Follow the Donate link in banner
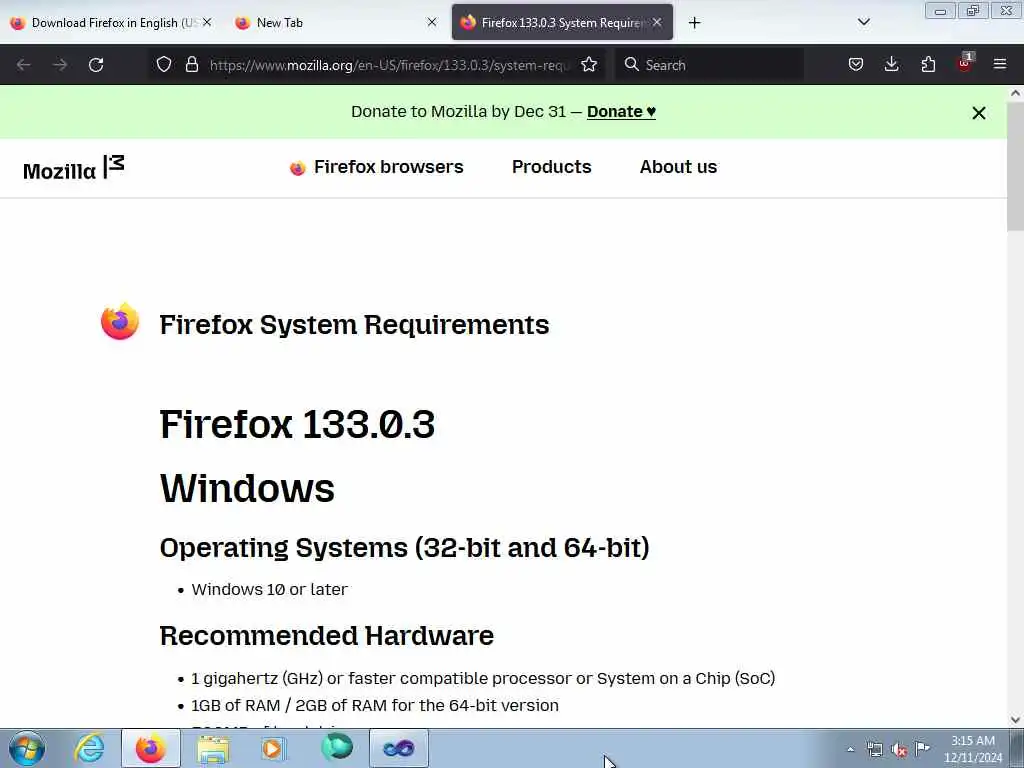1024x768 pixels. coord(621,112)
